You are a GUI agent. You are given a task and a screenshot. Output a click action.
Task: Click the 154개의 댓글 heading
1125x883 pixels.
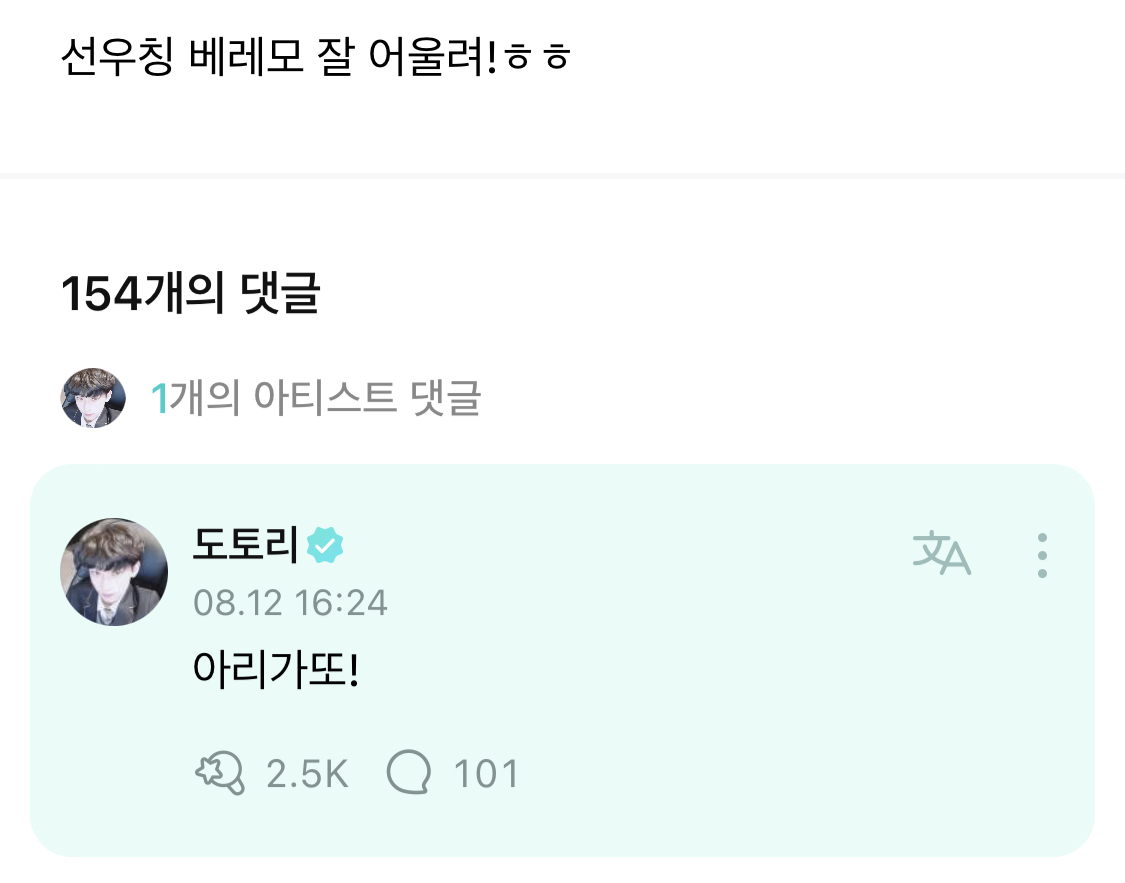(190, 294)
